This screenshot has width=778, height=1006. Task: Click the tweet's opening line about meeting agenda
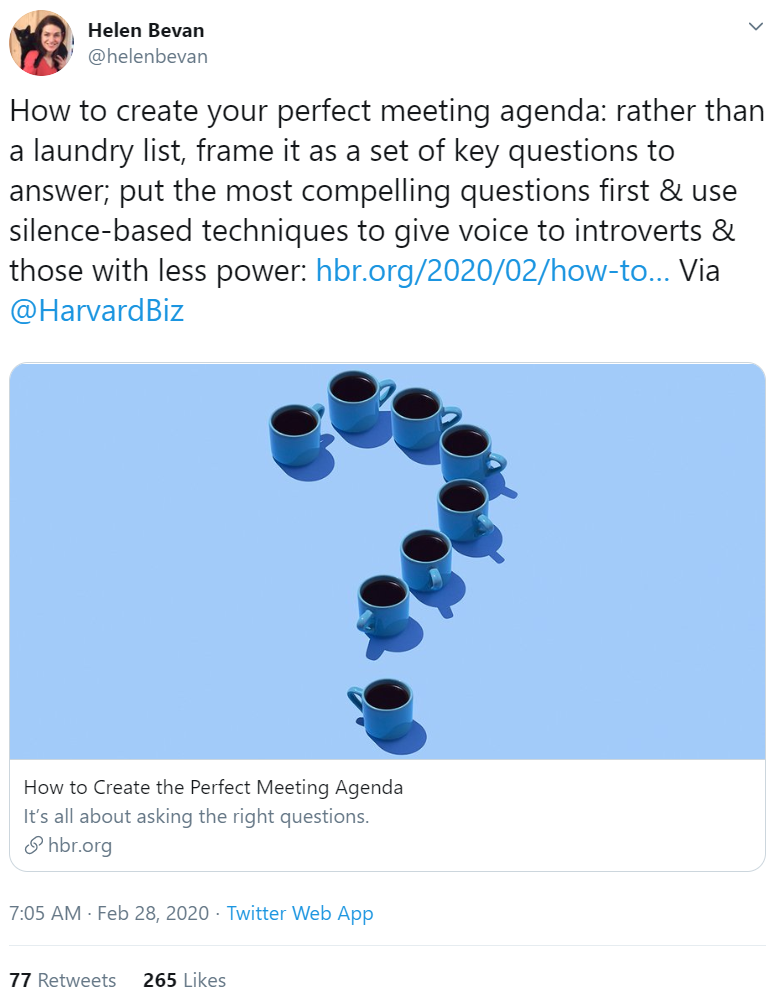click(386, 111)
